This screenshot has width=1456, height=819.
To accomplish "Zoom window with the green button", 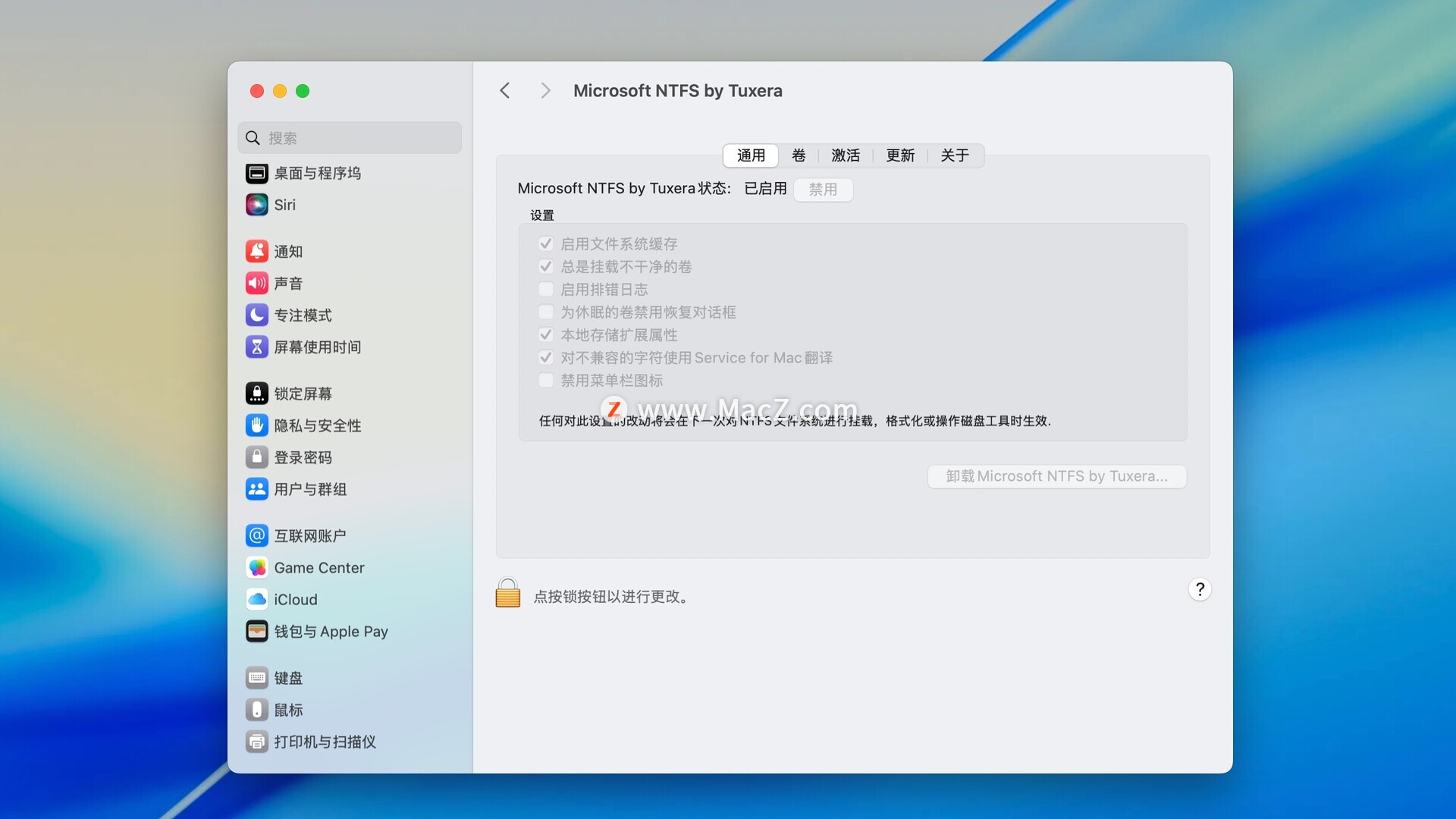I will point(303,91).
